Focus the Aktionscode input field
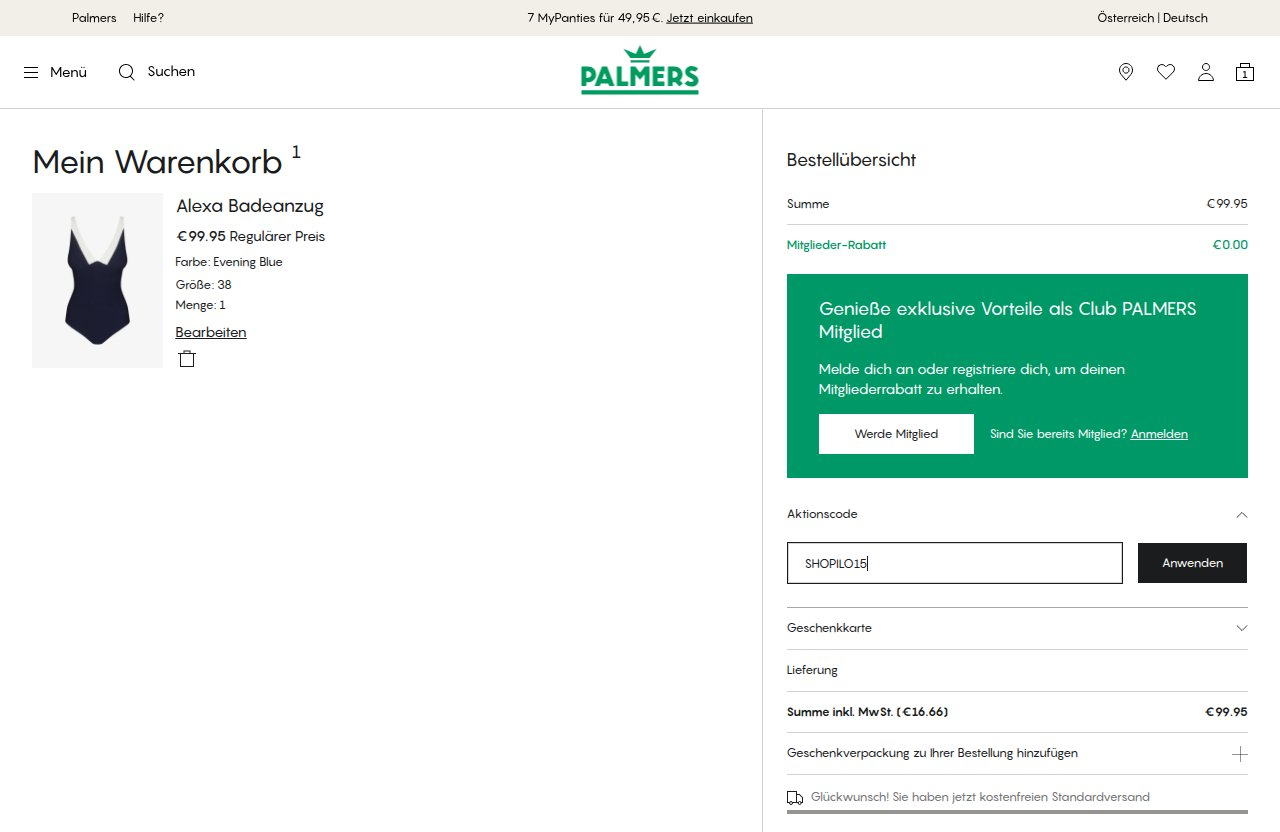 click(955, 563)
